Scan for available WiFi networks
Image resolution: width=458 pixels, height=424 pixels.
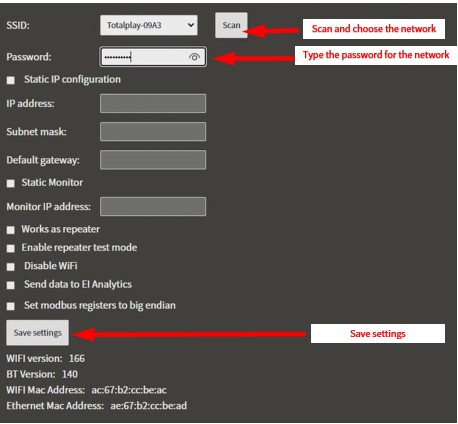tap(231, 25)
